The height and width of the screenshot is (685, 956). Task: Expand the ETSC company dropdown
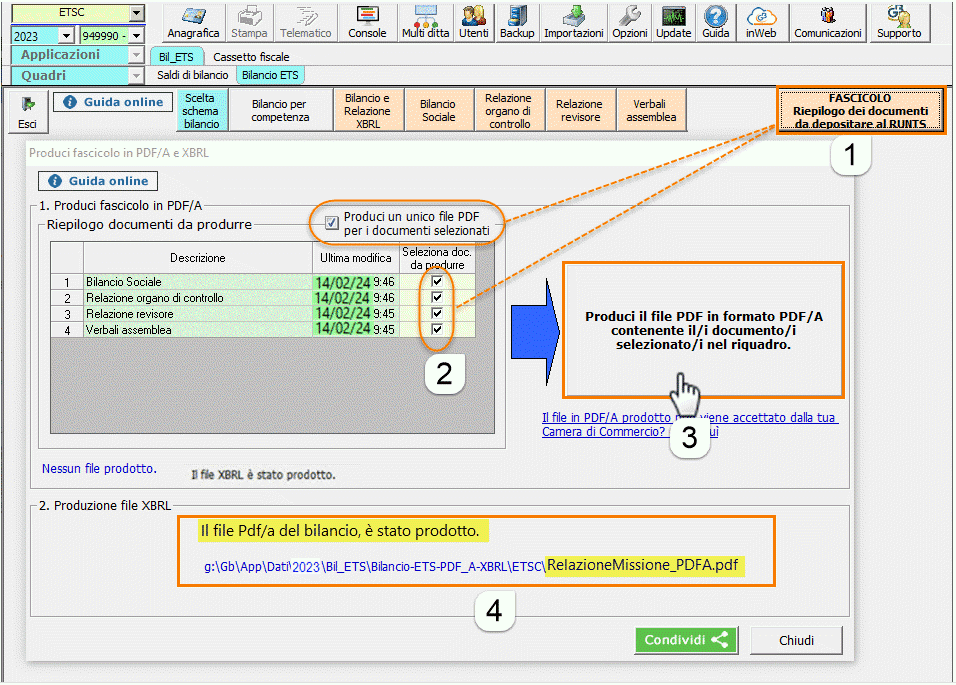[x=137, y=12]
